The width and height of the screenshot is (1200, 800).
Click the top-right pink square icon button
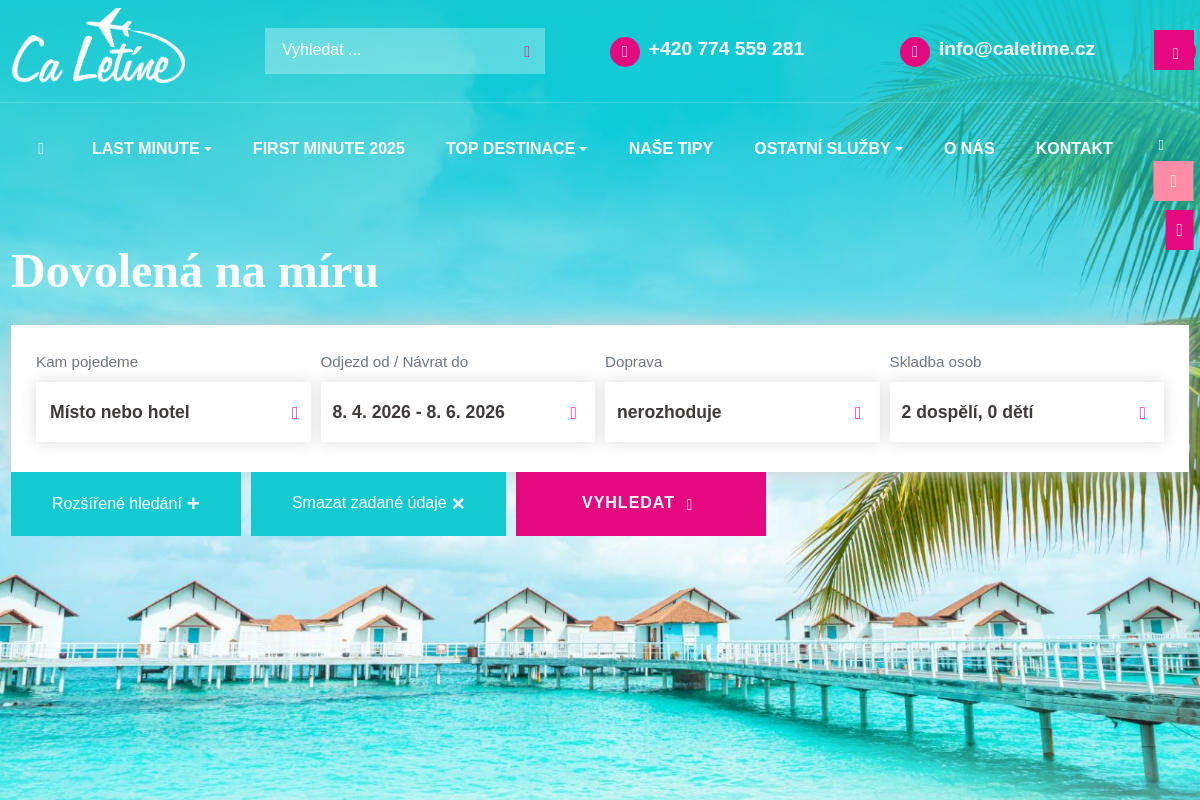[1174, 50]
